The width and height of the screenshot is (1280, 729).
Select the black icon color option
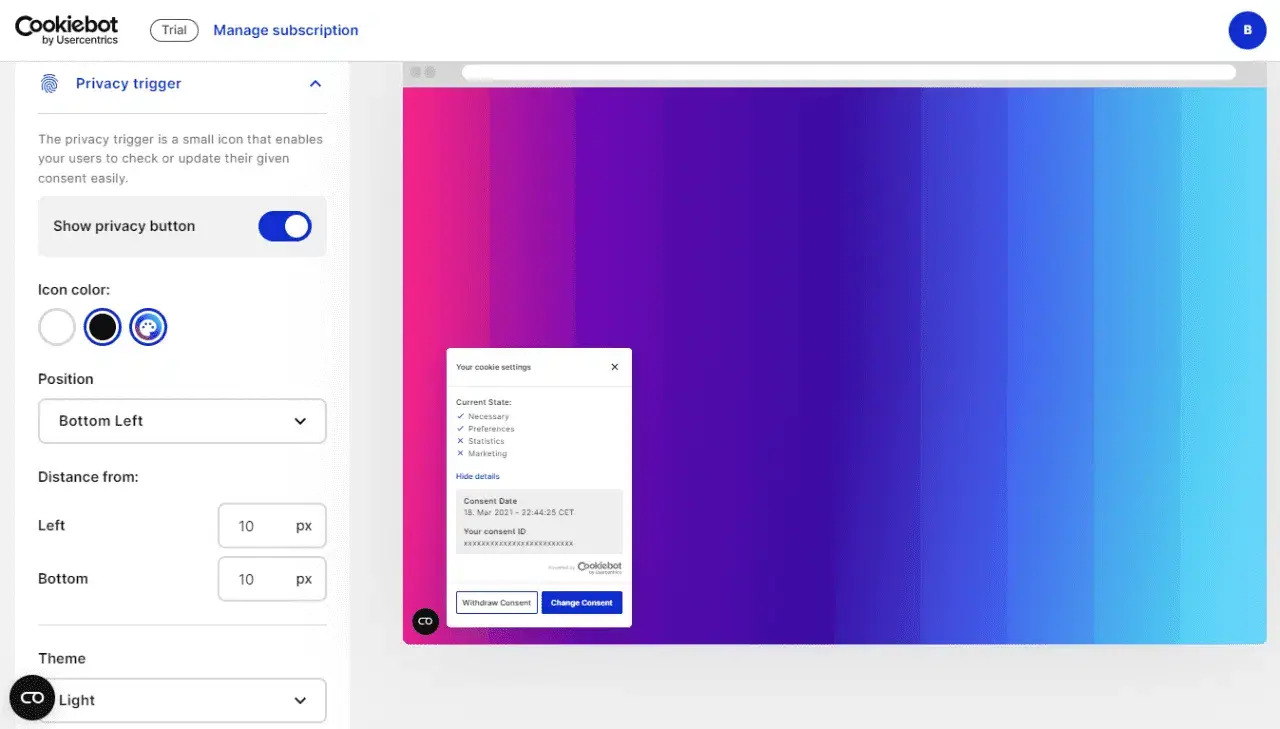point(102,326)
